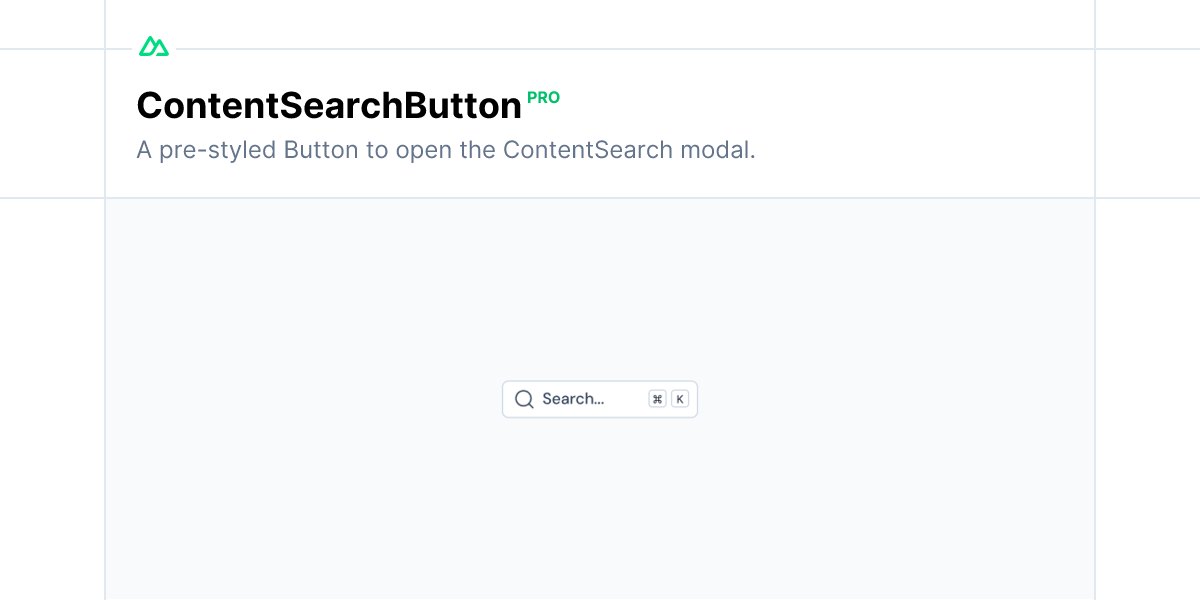Click the word "ContentSearch" in the description
The image size is (1200, 600).
588,151
